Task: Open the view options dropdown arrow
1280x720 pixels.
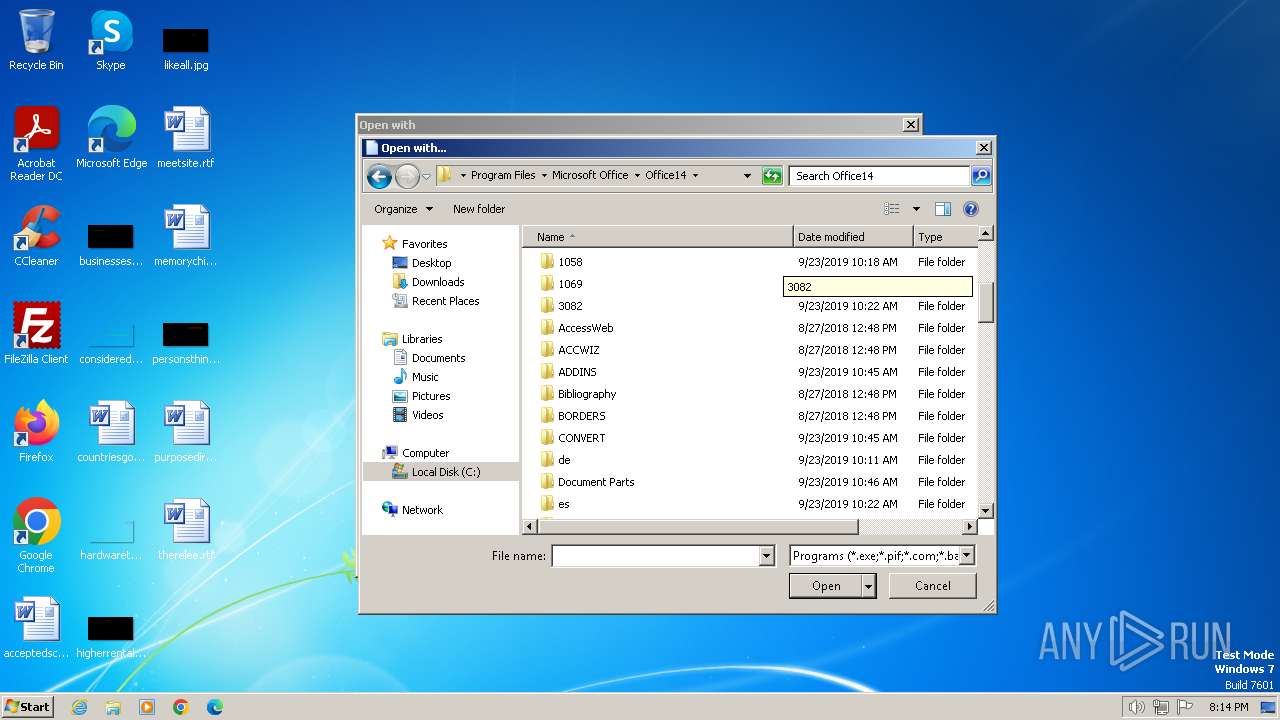Action: (x=915, y=209)
